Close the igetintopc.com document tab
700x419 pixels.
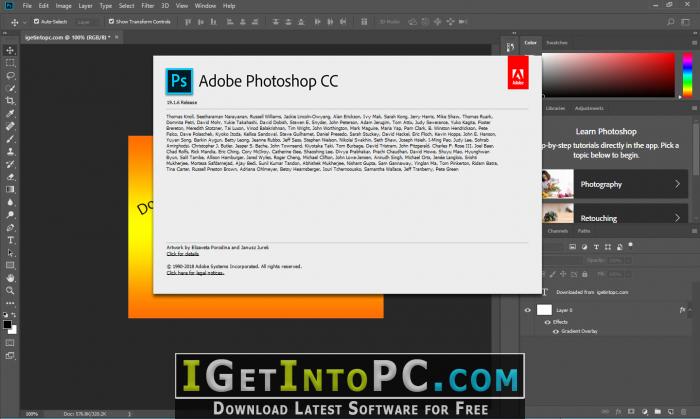[x=117, y=37]
